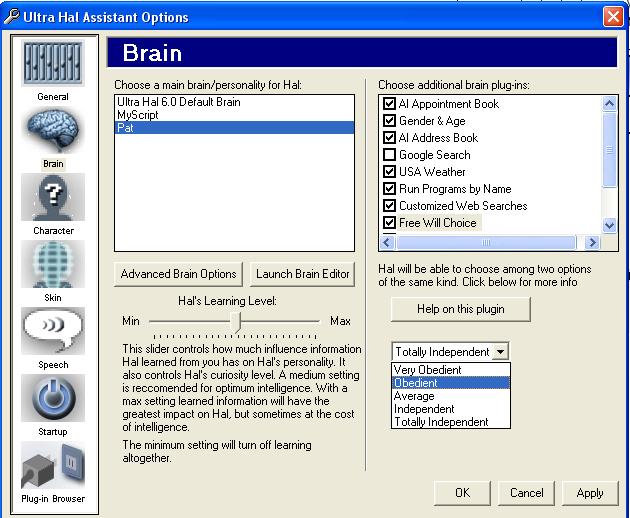The height and width of the screenshot is (518, 630).
Task: Toggle the Run Programs by Name checkbox
Action: click(x=389, y=188)
